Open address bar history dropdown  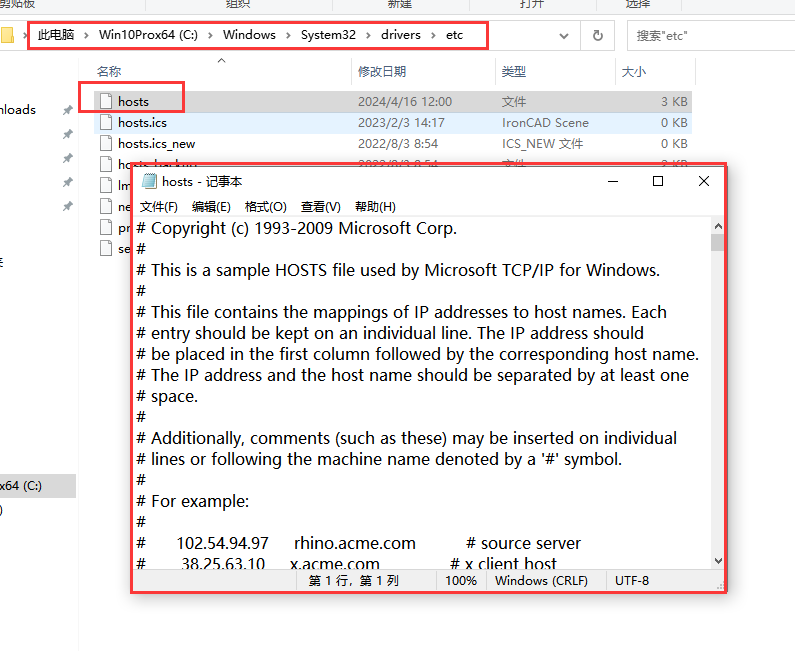tap(564, 36)
